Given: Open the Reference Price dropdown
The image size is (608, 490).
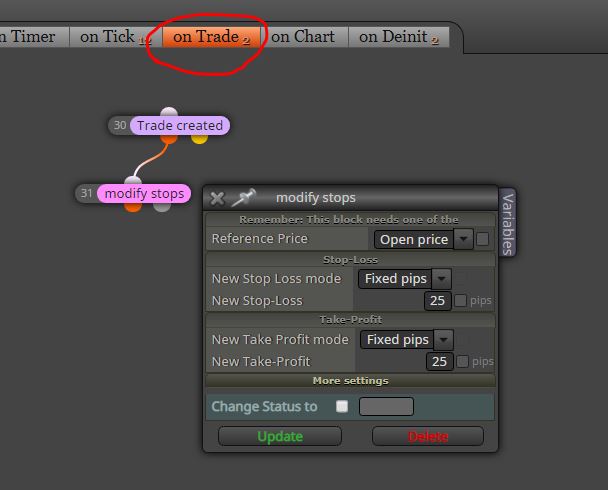Looking at the screenshot, I should point(423,240).
